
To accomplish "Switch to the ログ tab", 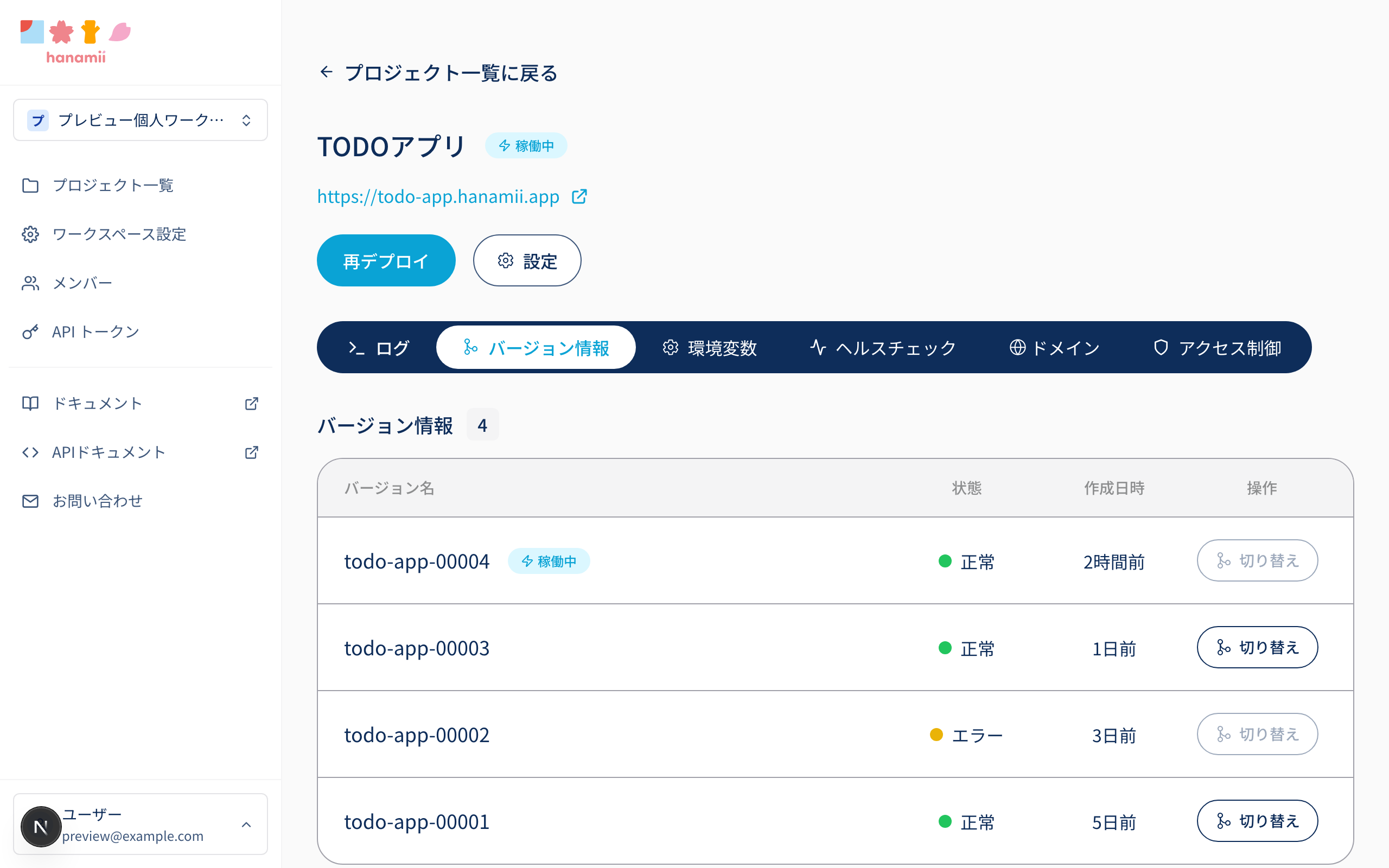I will coord(379,347).
